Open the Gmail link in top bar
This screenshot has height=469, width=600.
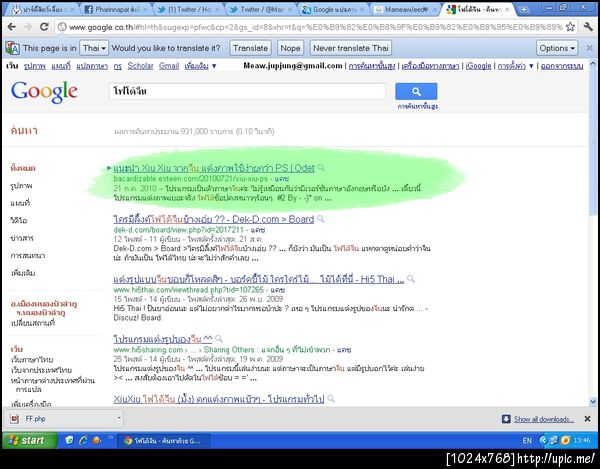click(169, 66)
